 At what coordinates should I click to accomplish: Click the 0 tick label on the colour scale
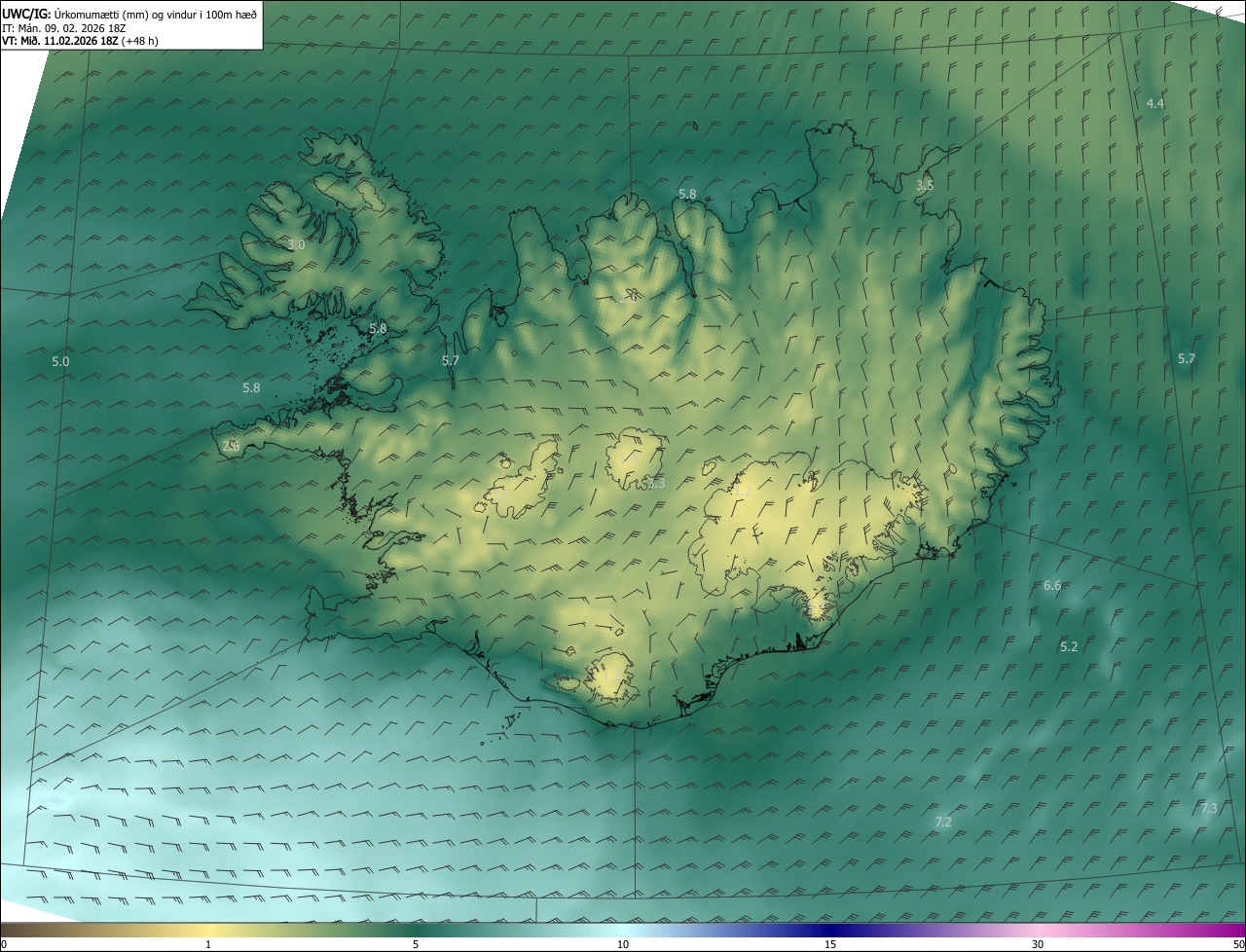(4, 944)
